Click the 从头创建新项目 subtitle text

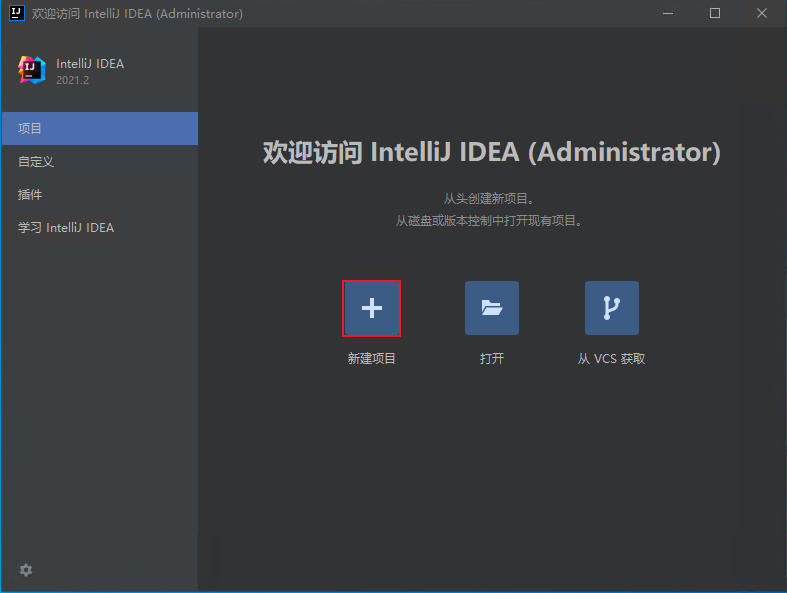coord(489,199)
